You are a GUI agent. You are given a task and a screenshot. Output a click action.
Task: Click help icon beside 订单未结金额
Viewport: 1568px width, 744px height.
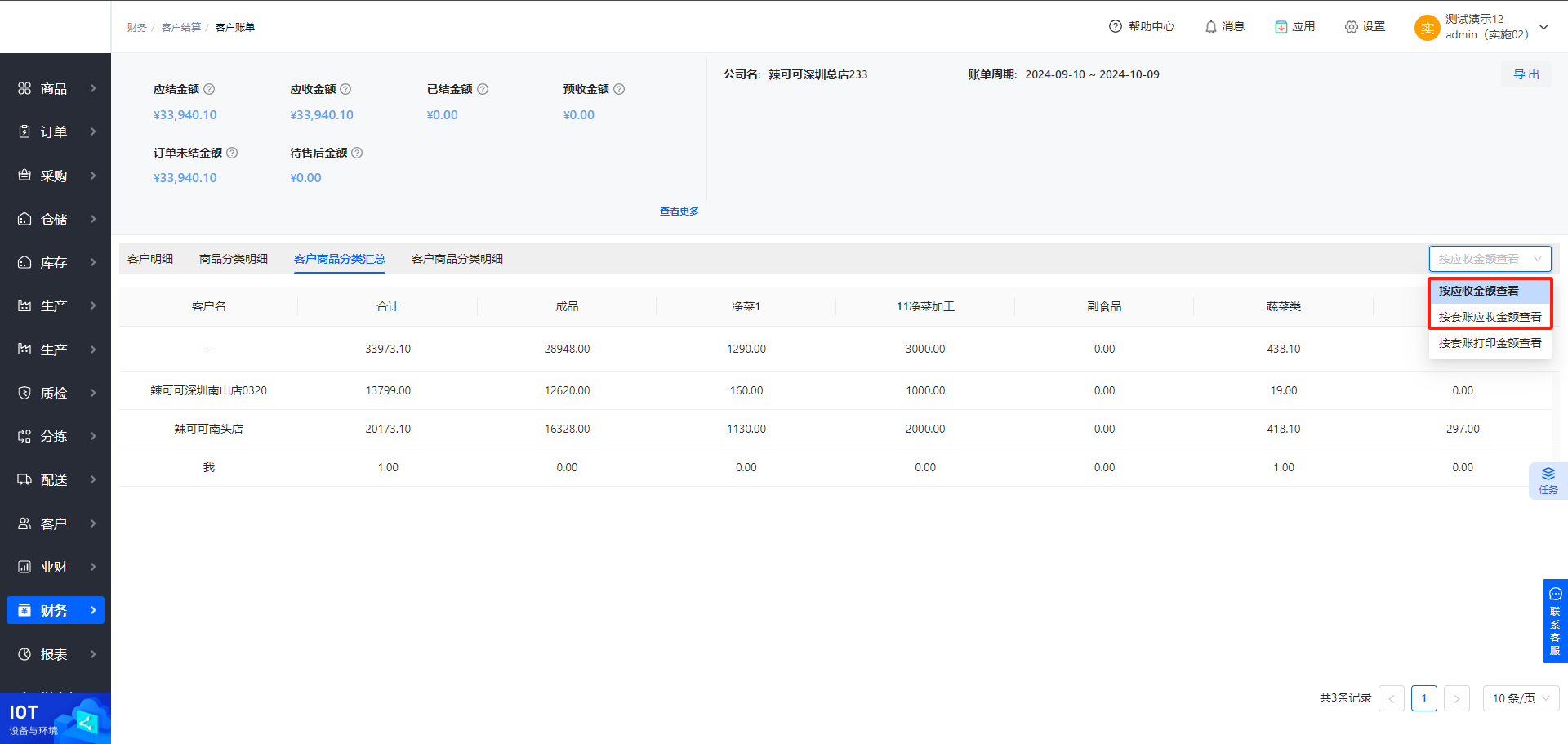(x=232, y=153)
